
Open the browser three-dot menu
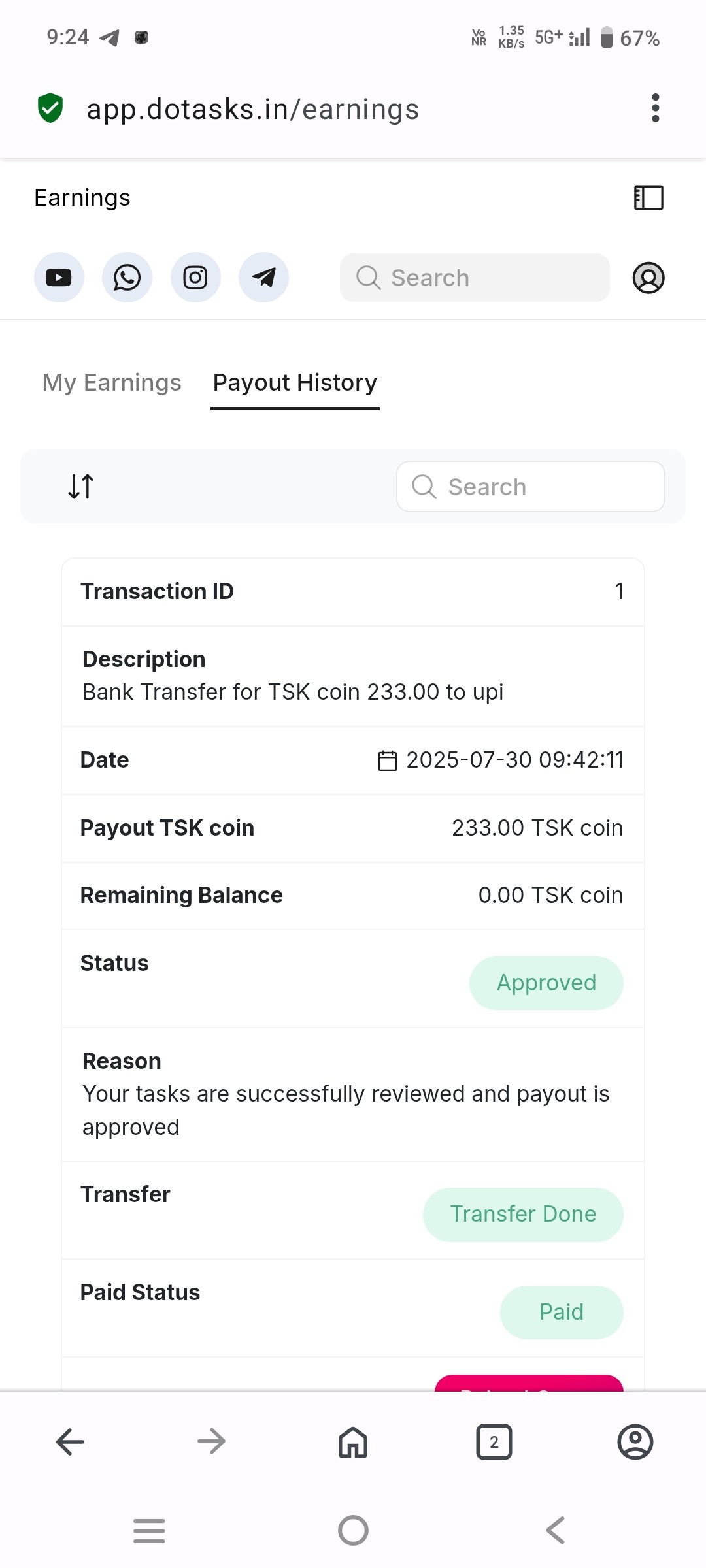pos(655,108)
